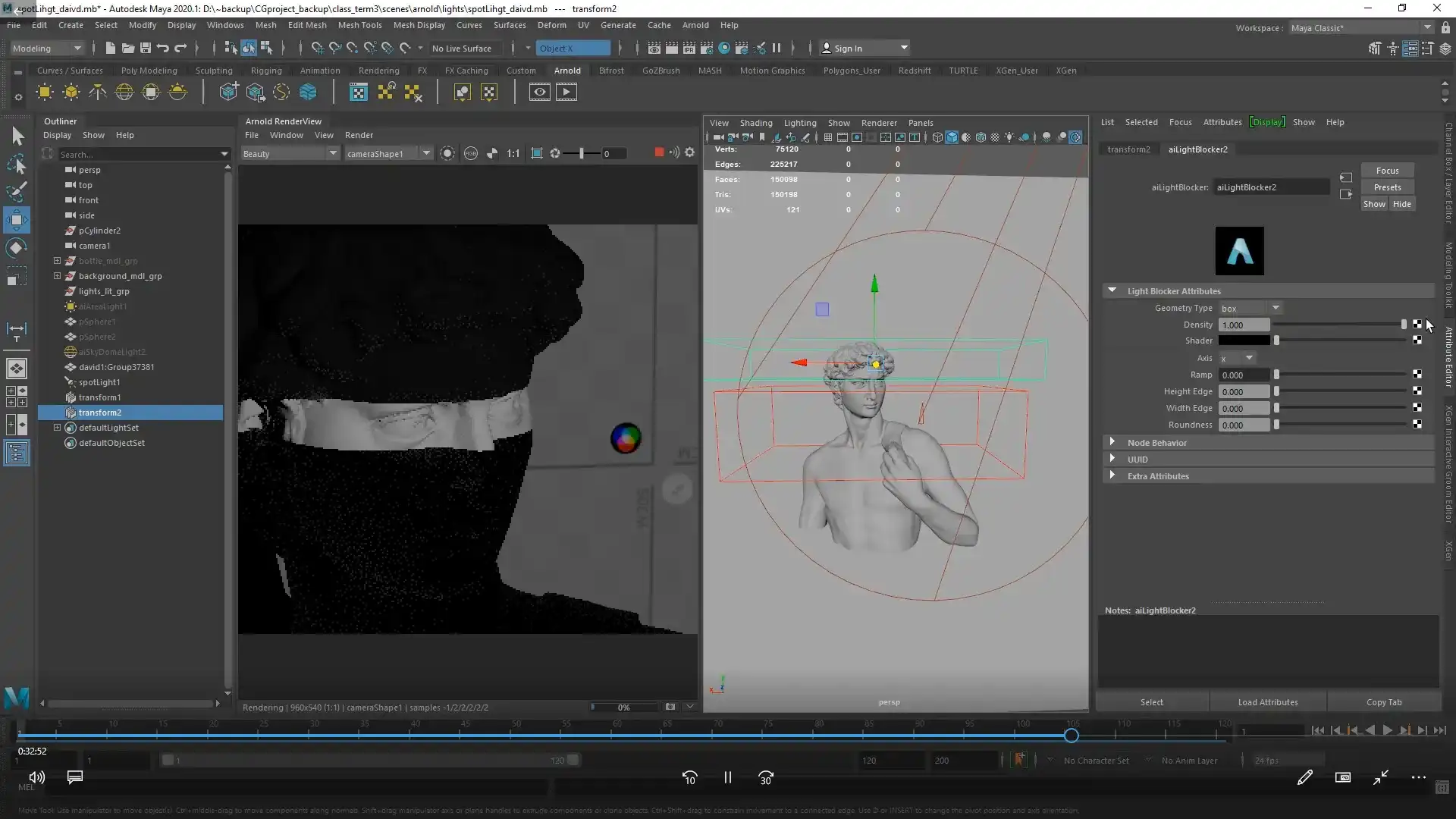Switch to the transform2 attribute tab
The width and height of the screenshot is (1456, 819).
tap(1128, 149)
